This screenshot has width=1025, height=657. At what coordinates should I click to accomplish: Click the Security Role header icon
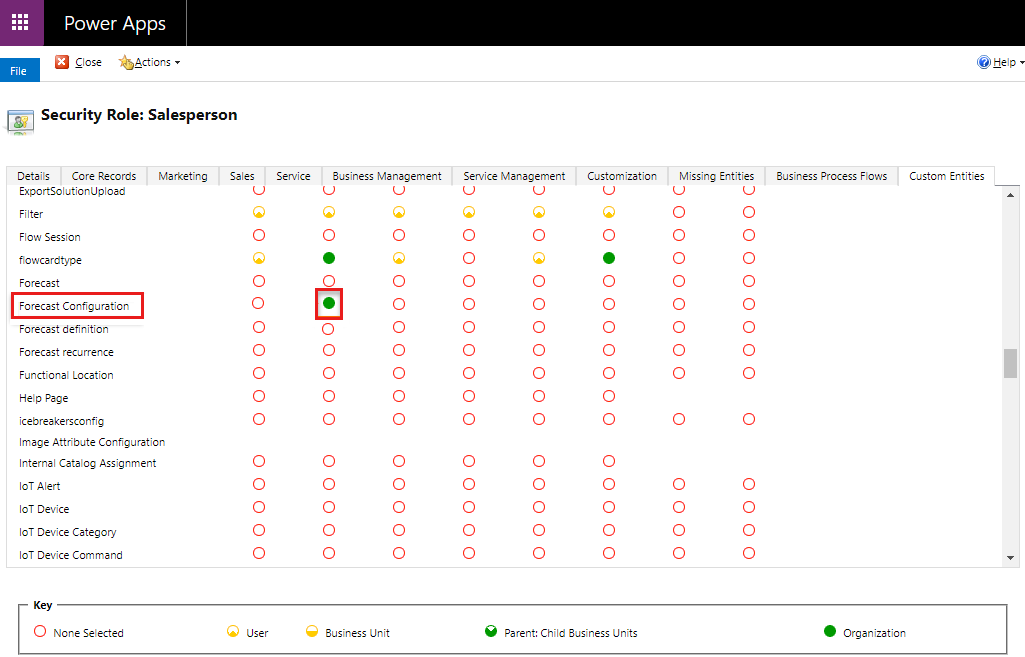pos(20,120)
